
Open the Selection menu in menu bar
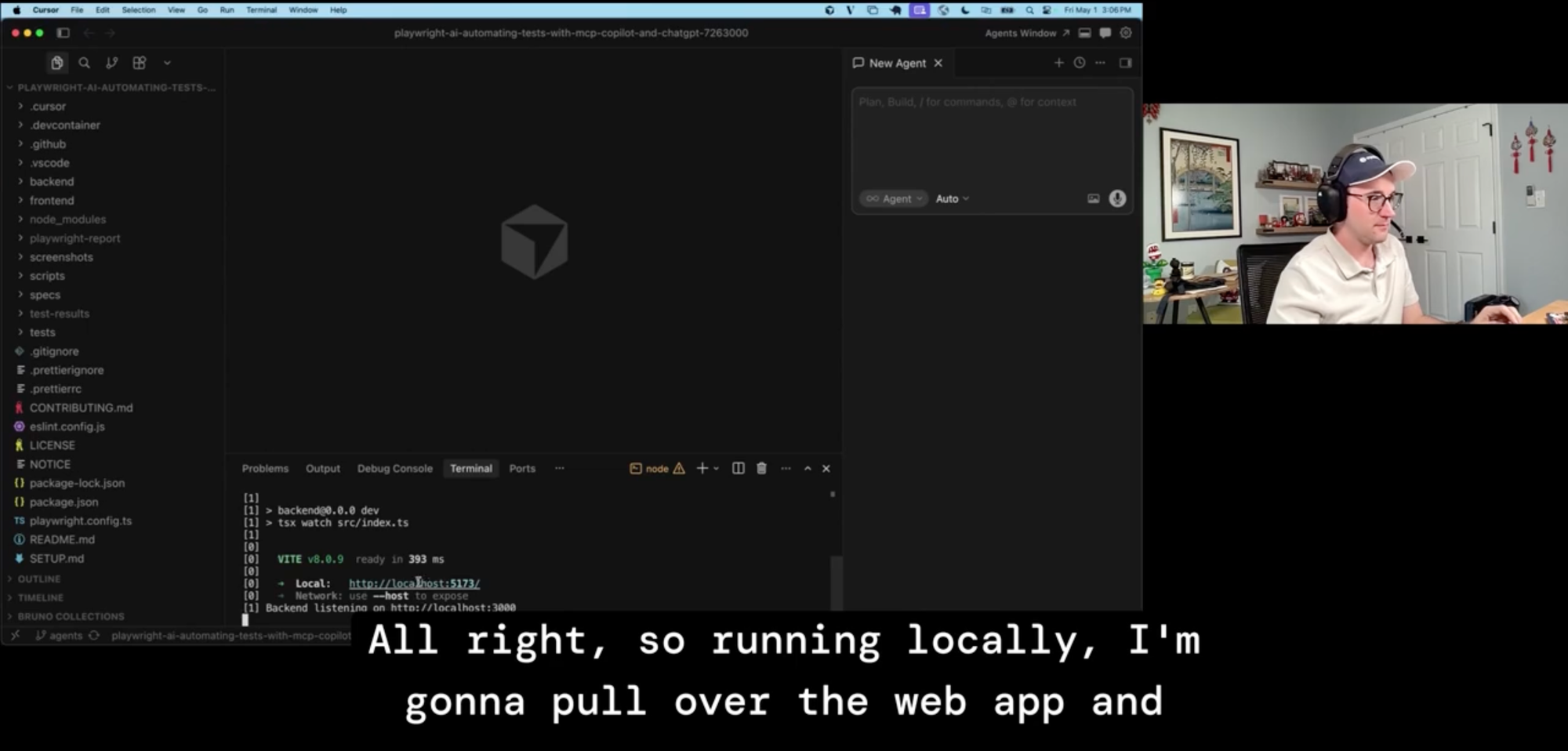138,10
